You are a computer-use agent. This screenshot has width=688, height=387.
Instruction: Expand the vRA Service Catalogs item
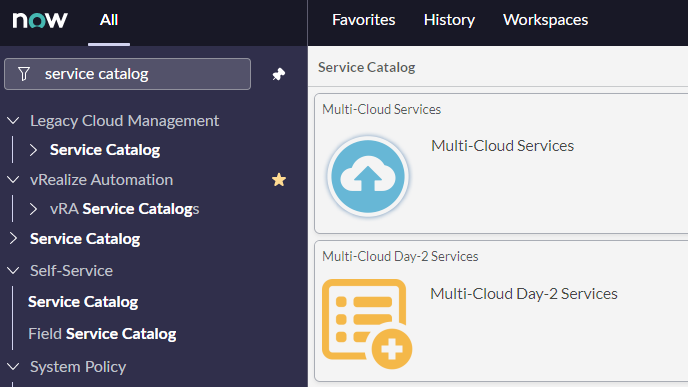click(33, 209)
